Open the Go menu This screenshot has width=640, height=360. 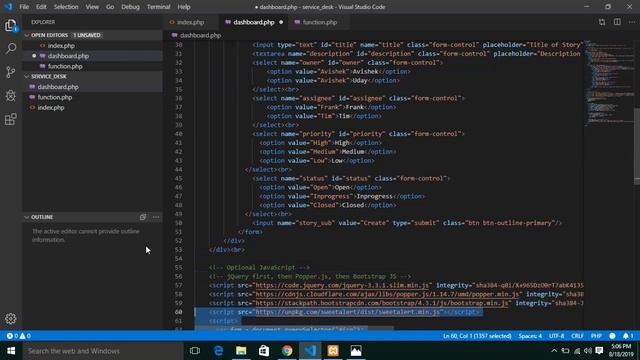(110, 7)
